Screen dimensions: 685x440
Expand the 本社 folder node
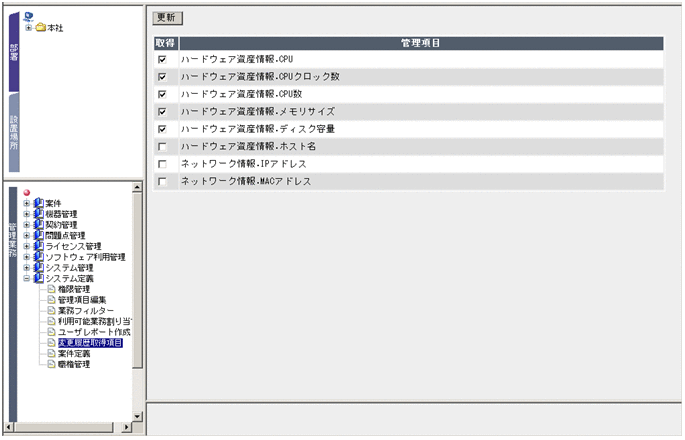(28, 28)
